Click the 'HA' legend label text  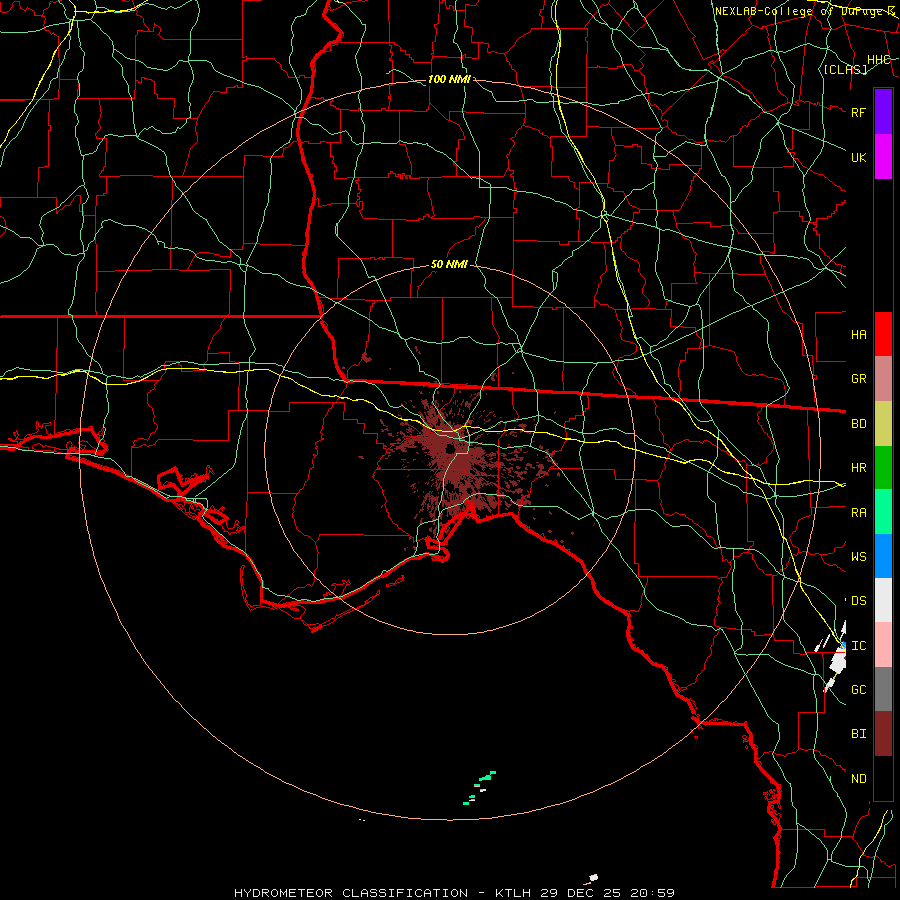[x=859, y=335]
